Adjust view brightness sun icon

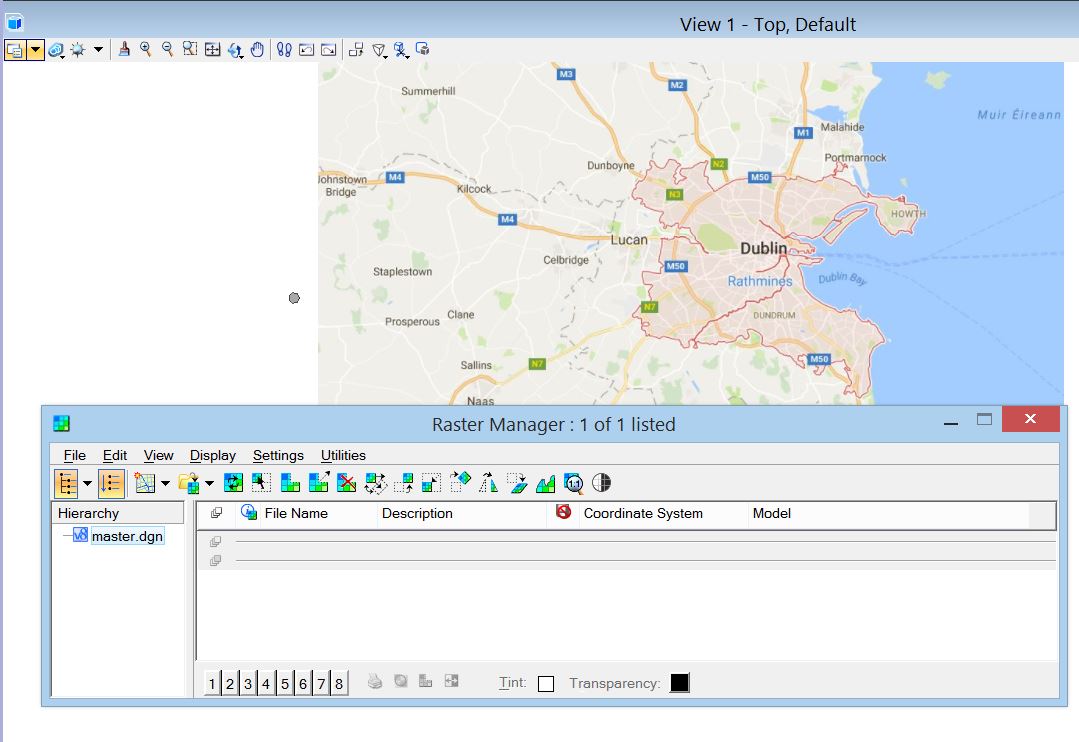coord(78,50)
